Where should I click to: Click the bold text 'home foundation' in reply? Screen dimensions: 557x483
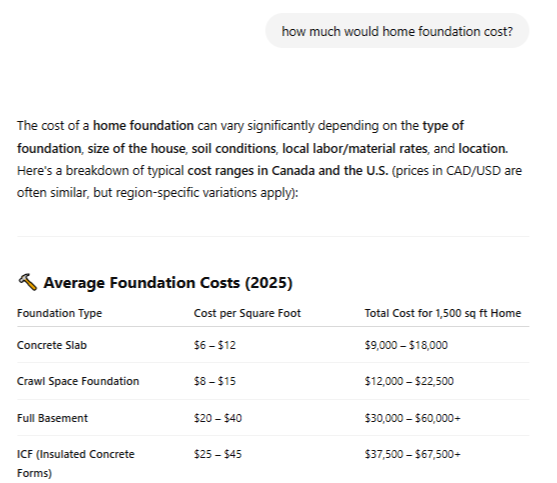[143, 126]
